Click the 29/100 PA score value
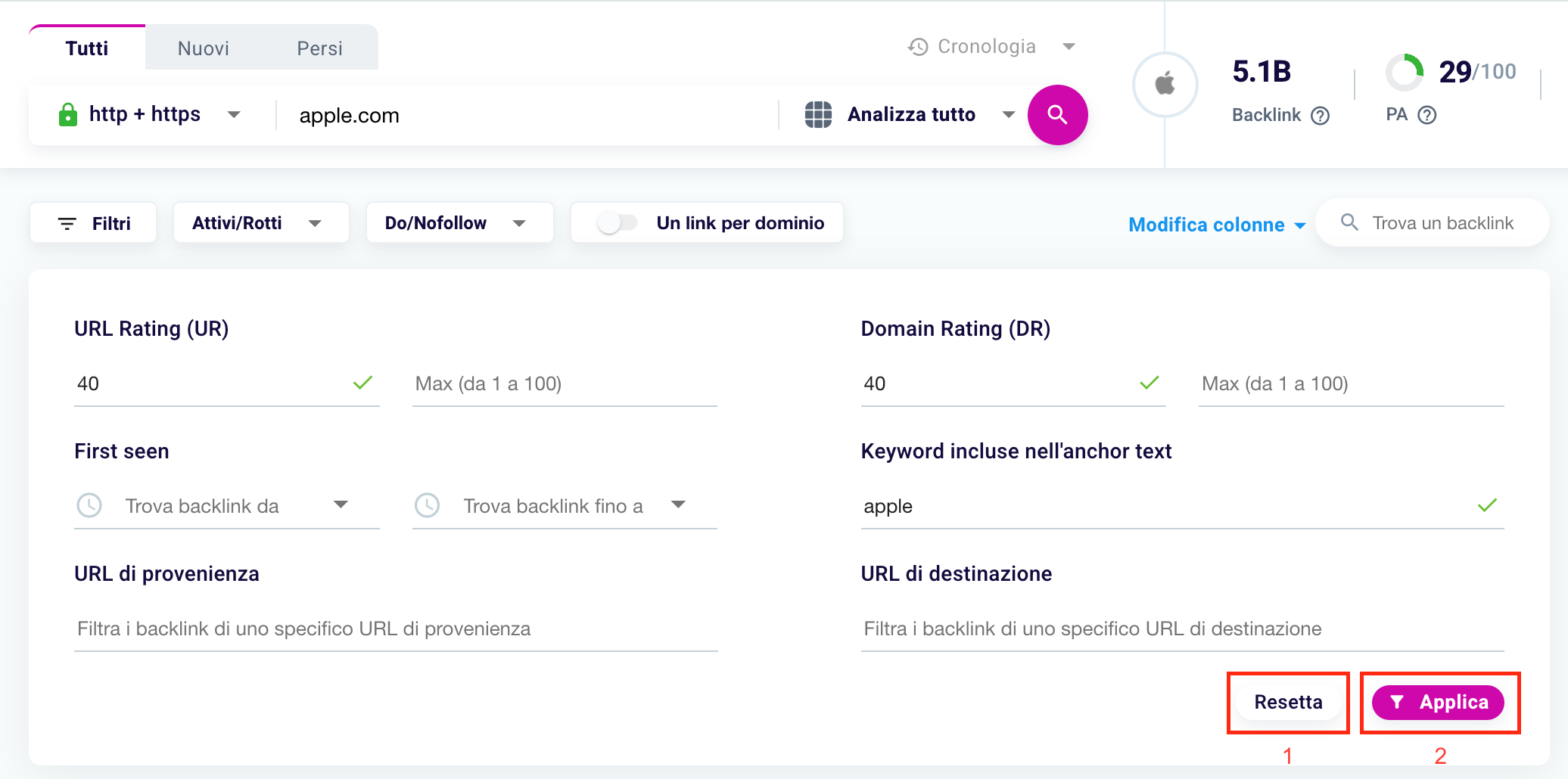 [x=1477, y=73]
